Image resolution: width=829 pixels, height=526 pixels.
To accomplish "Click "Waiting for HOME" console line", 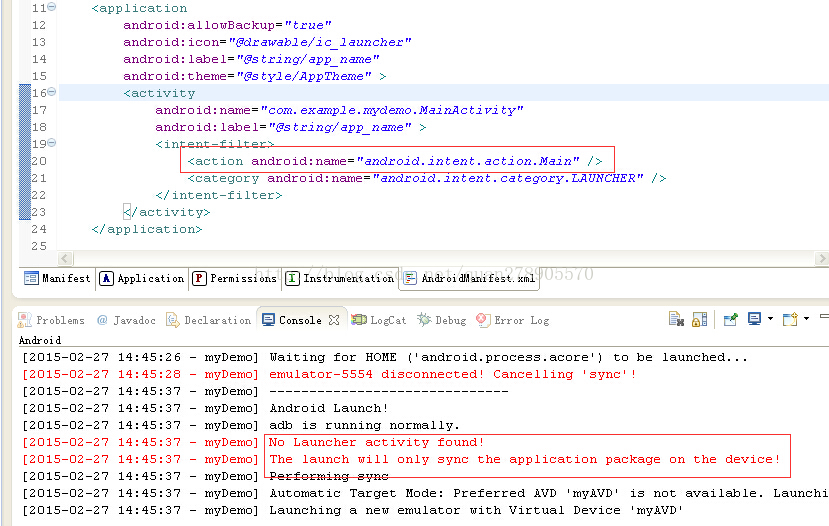I will coord(509,357).
